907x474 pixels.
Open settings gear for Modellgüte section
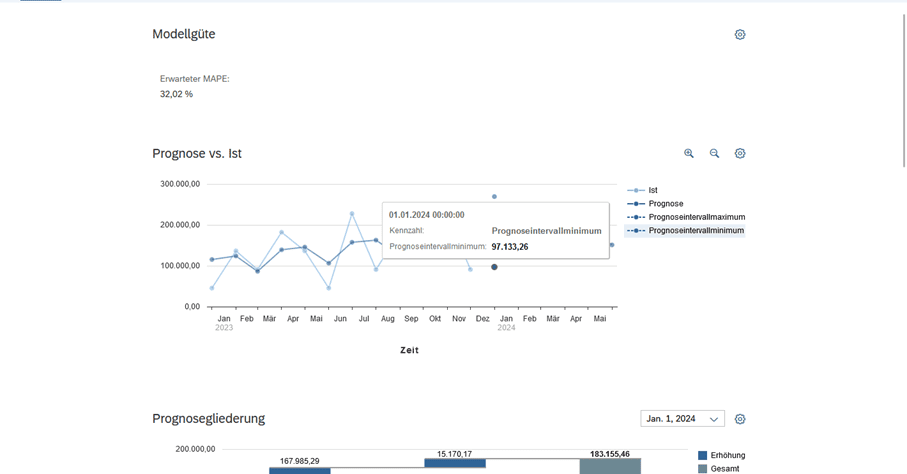pyautogui.click(x=740, y=34)
